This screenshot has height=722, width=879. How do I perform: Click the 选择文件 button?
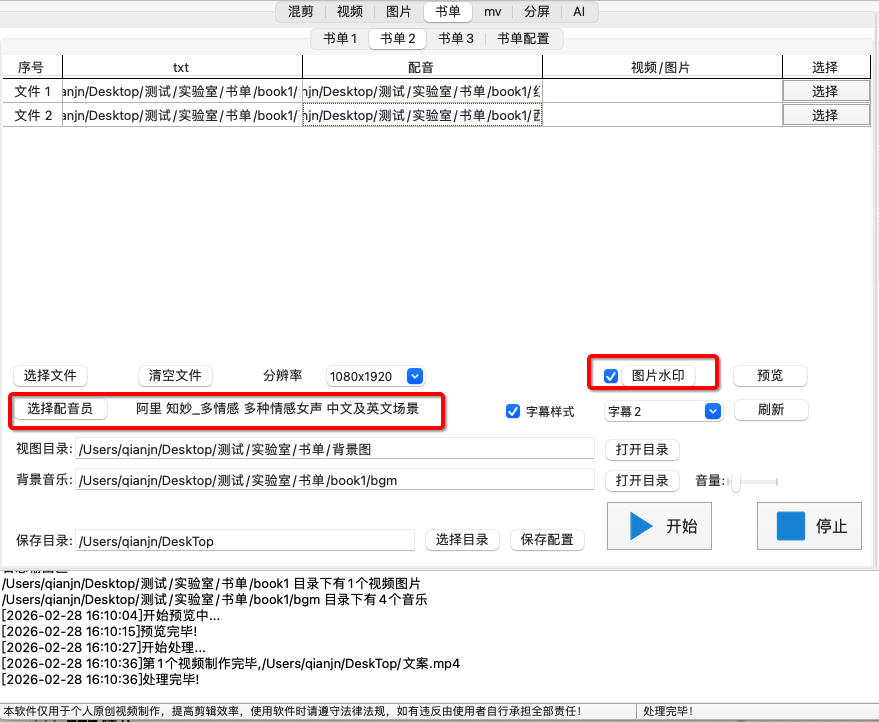point(50,376)
